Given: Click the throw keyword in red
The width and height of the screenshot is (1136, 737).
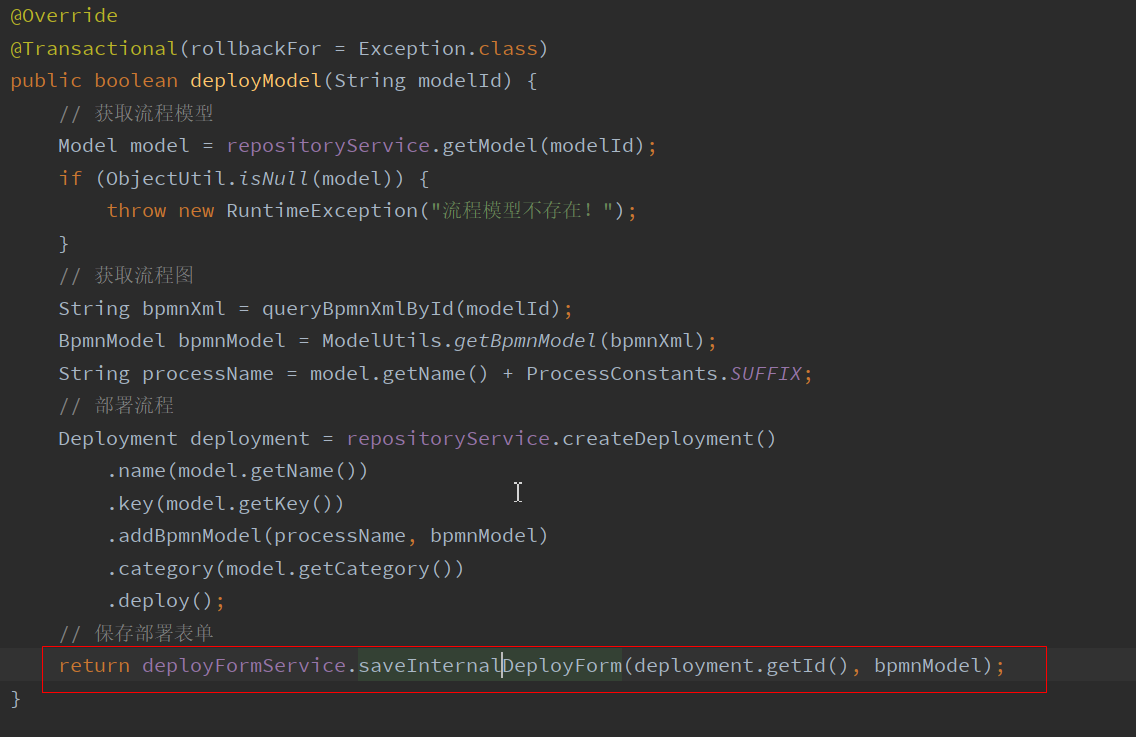Looking at the screenshot, I should (136, 210).
